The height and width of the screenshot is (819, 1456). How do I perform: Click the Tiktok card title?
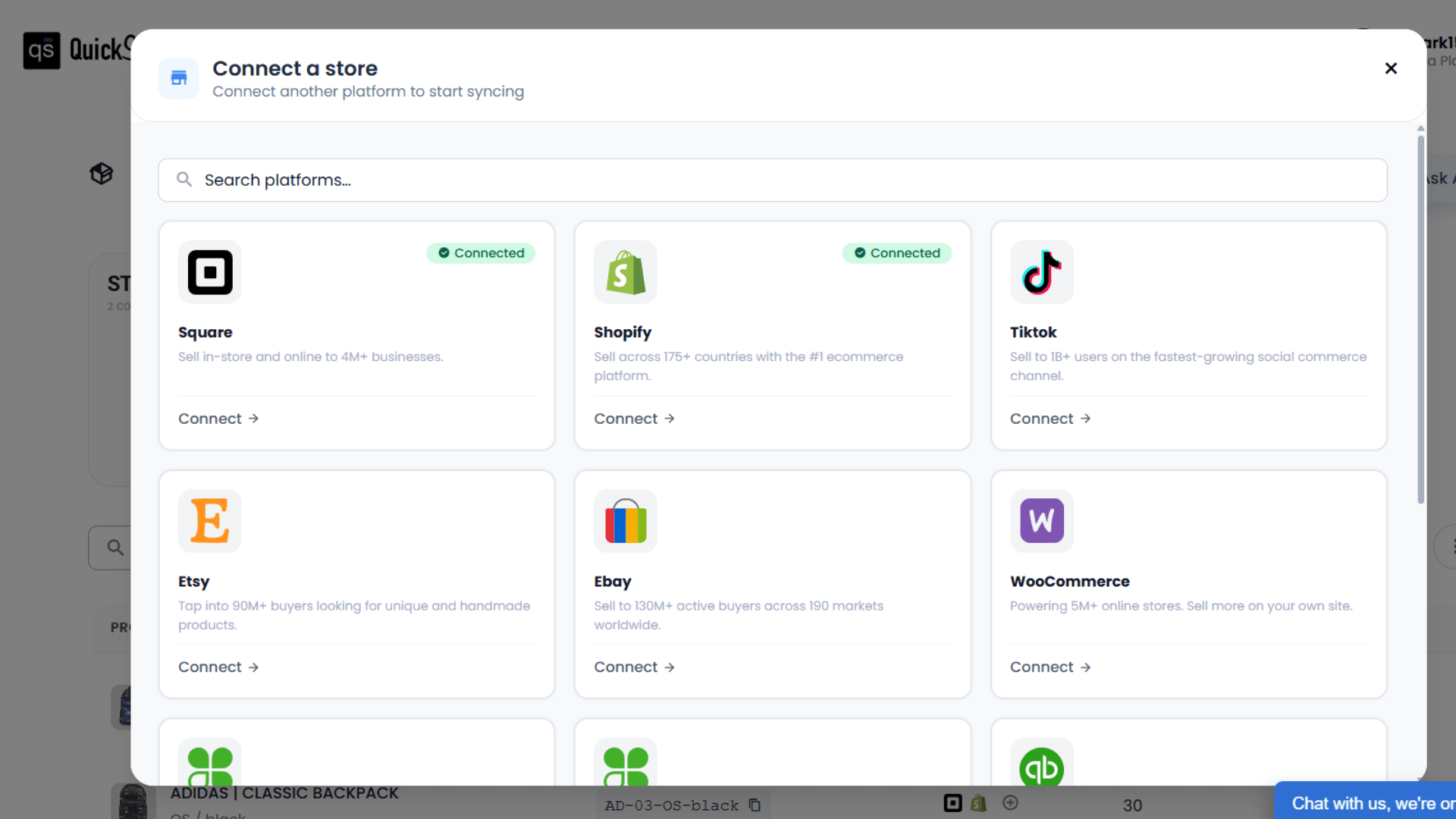tap(1033, 332)
